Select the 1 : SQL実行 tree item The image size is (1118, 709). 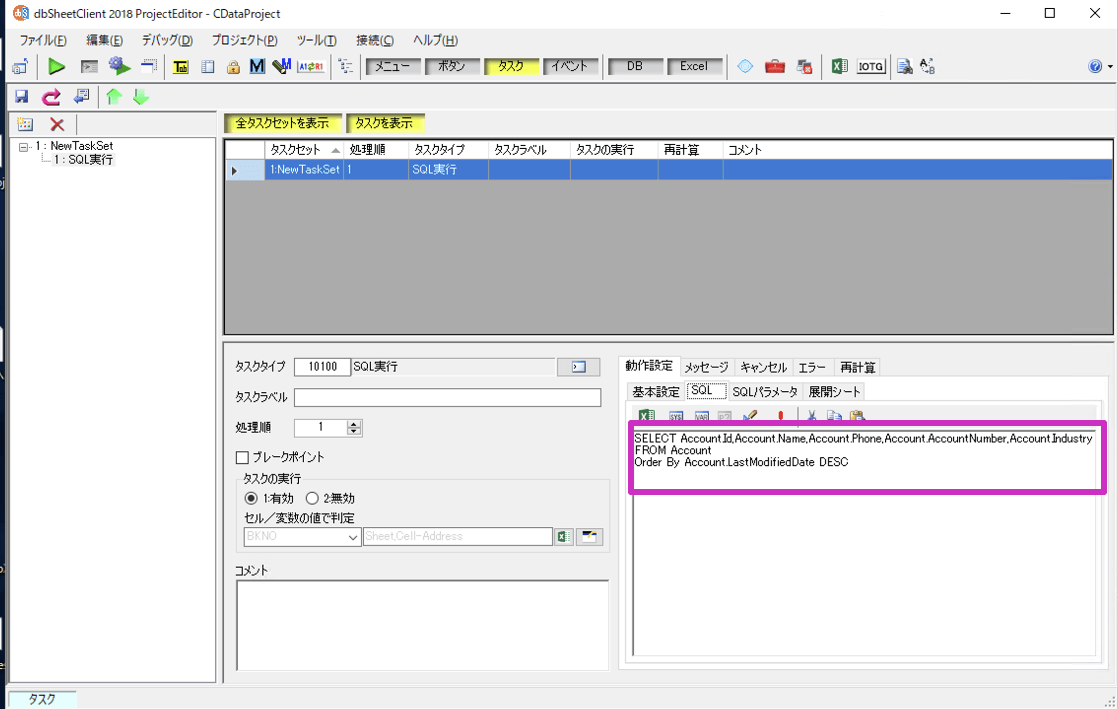83,160
